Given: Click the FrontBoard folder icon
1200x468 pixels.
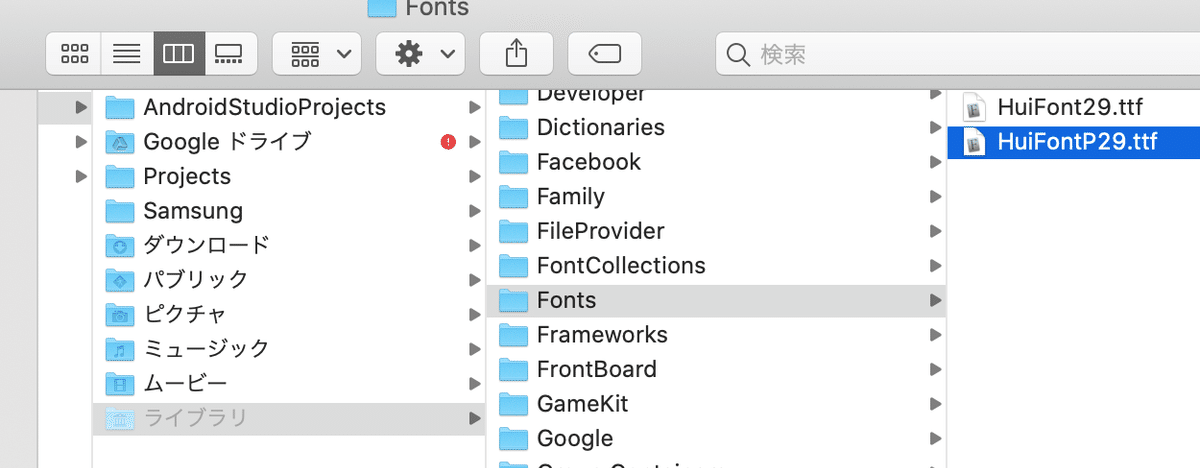Looking at the screenshot, I should tap(513, 369).
